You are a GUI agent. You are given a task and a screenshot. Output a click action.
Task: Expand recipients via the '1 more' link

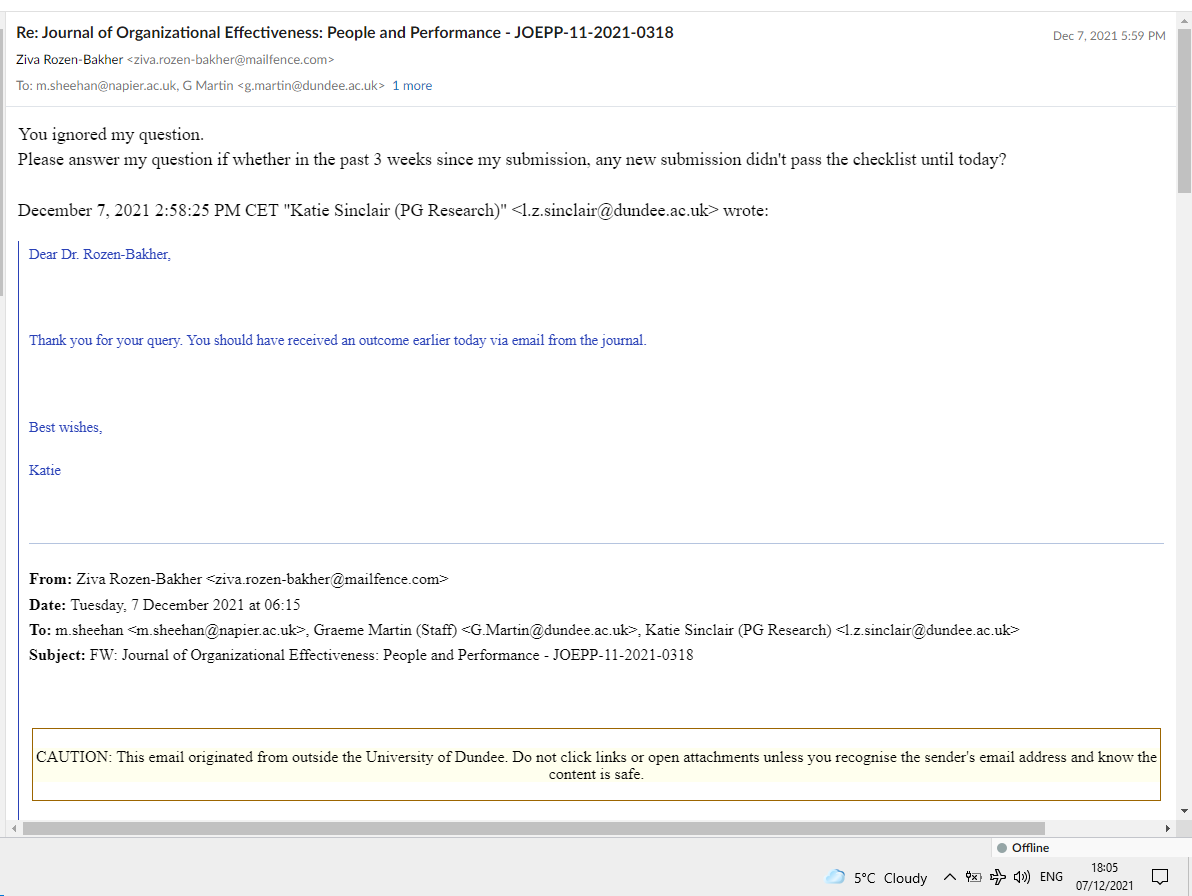point(412,86)
